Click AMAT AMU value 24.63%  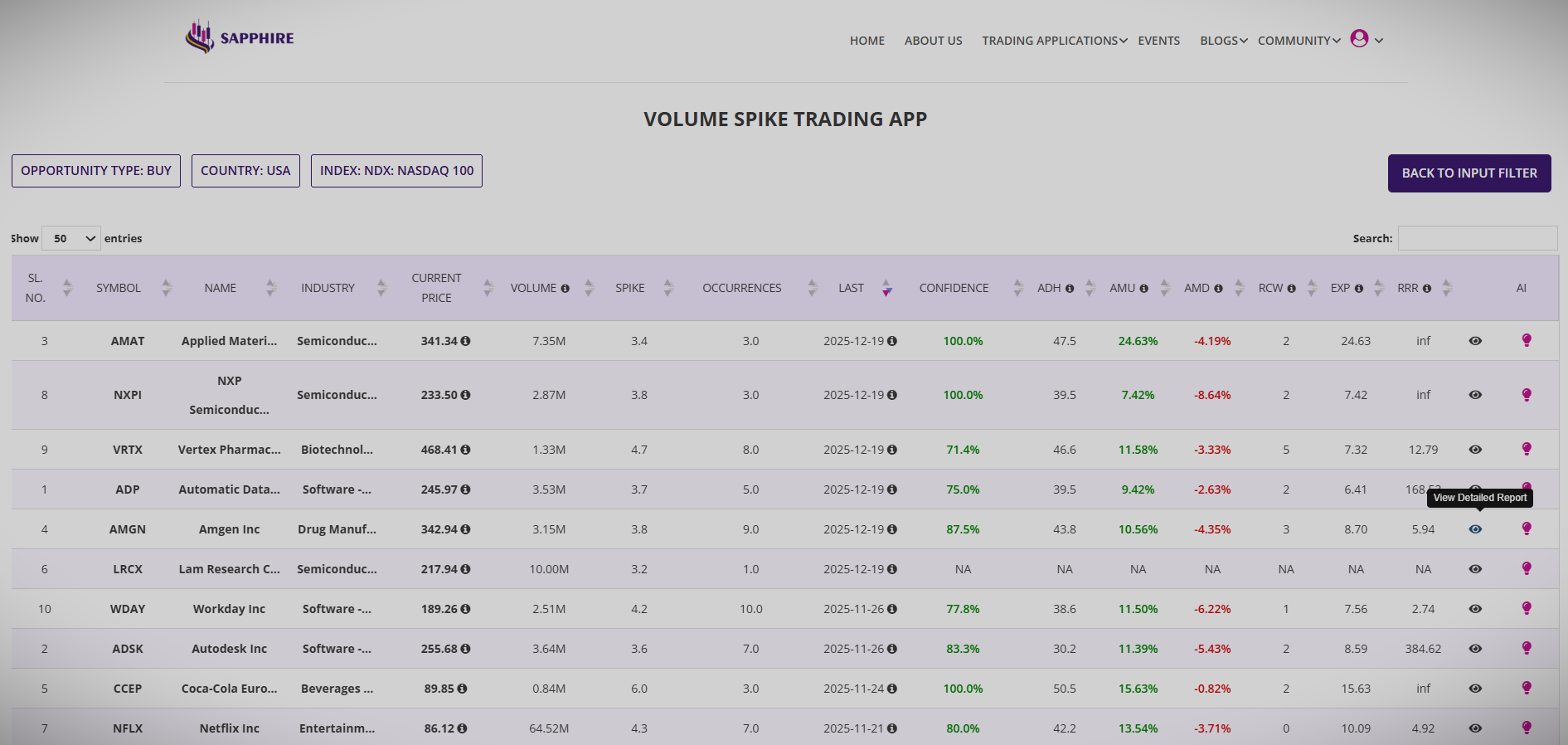(x=1138, y=341)
